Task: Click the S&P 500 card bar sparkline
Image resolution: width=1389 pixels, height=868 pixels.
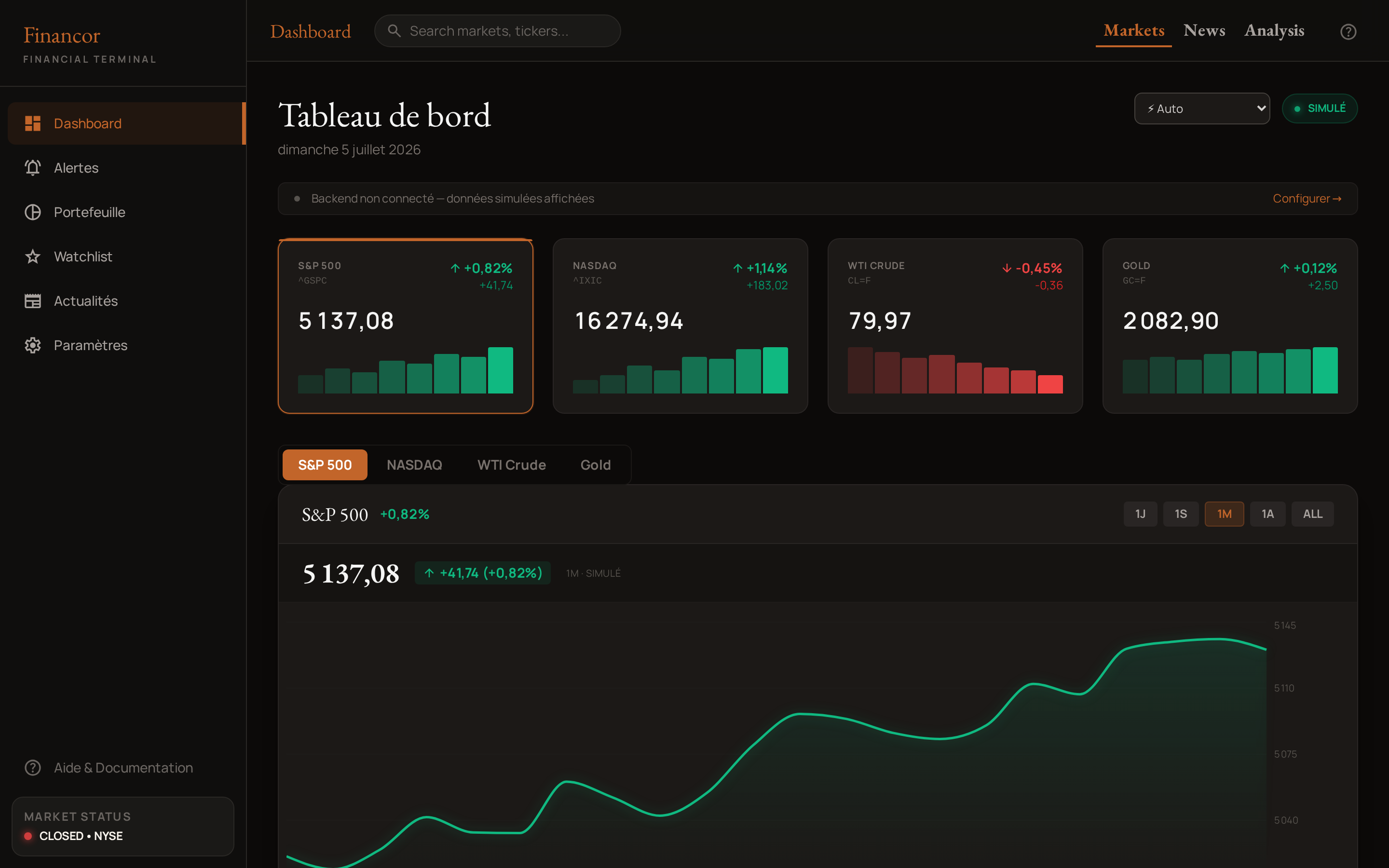Action: 406,370
